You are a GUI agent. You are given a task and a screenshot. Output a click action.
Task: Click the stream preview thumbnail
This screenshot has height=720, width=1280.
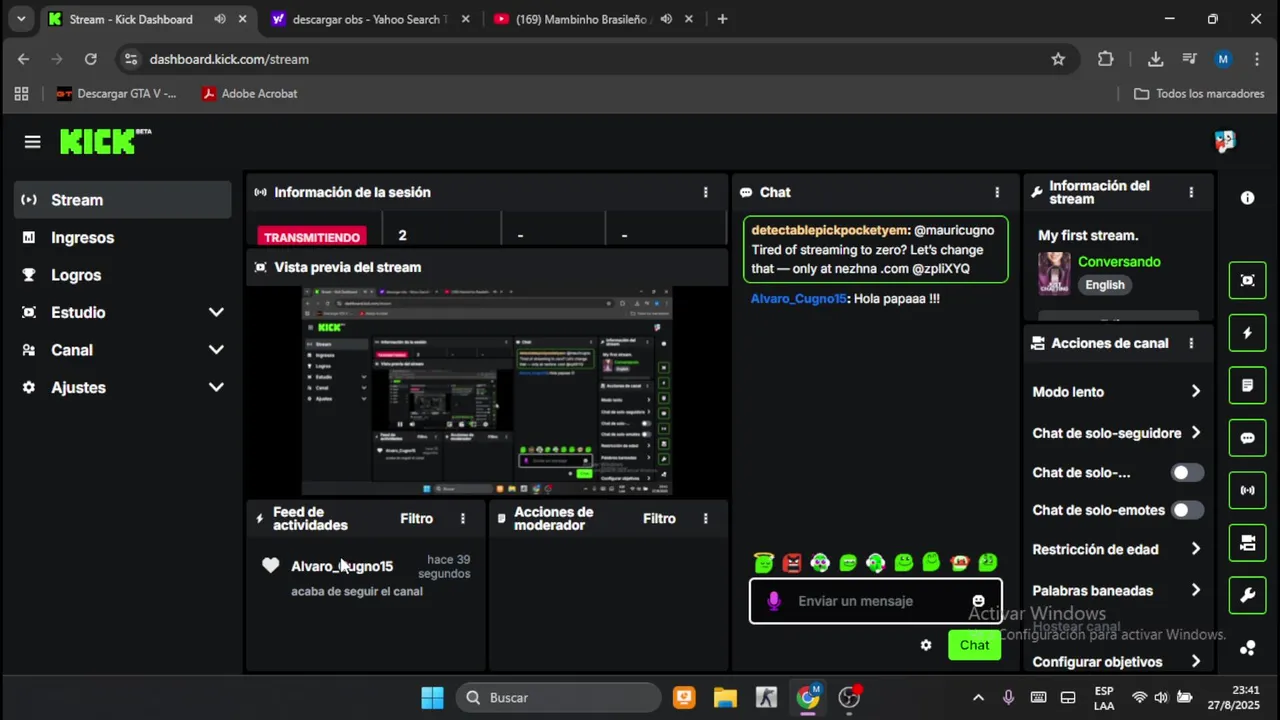click(x=487, y=391)
